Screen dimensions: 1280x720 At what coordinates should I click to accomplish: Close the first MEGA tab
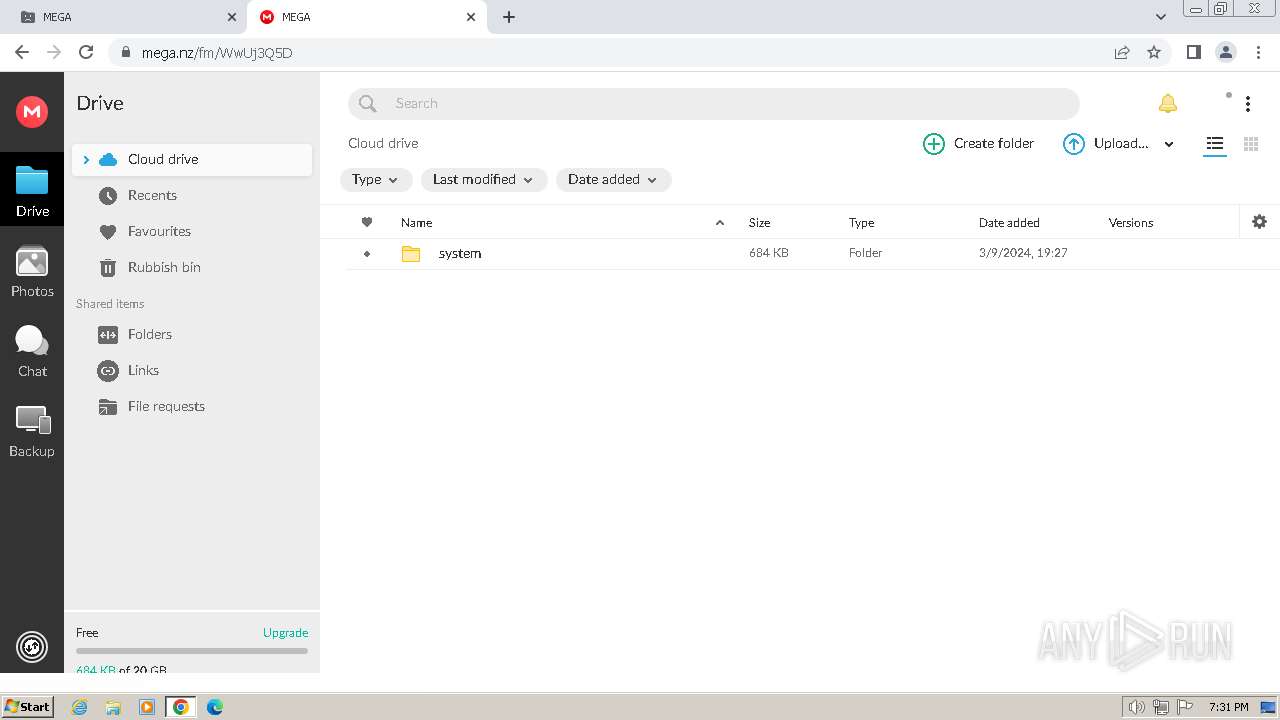point(232,17)
